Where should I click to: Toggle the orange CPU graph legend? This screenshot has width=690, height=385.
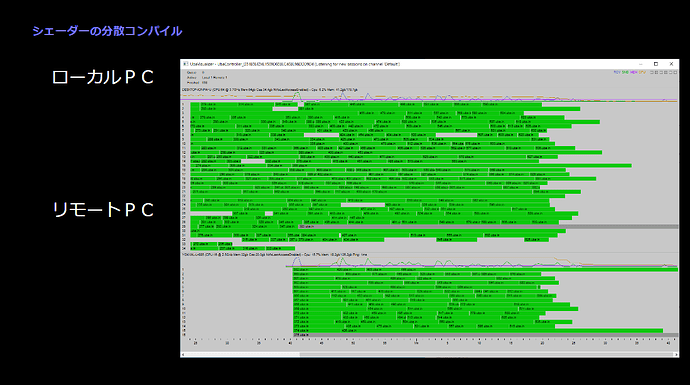pyautogui.click(x=642, y=72)
